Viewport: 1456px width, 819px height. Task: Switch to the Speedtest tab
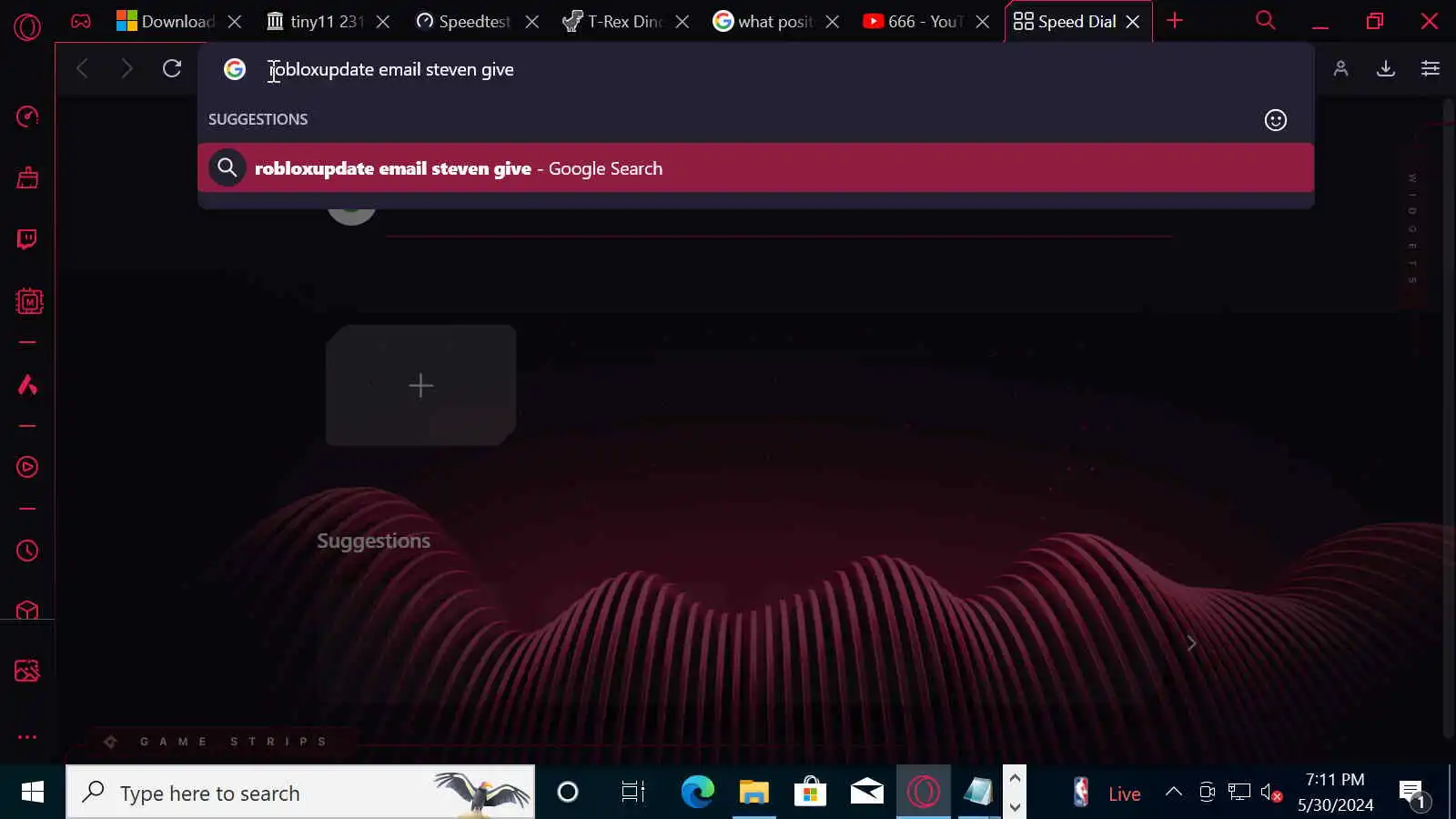point(463,21)
